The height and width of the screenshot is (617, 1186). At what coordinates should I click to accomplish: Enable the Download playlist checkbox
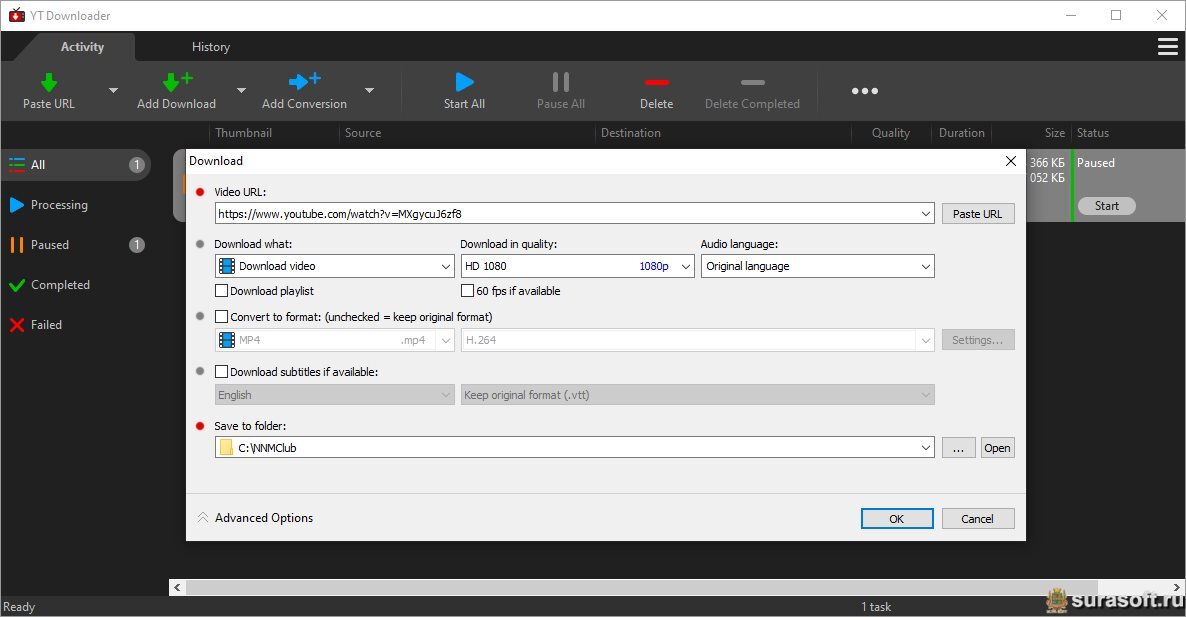(x=222, y=291)
